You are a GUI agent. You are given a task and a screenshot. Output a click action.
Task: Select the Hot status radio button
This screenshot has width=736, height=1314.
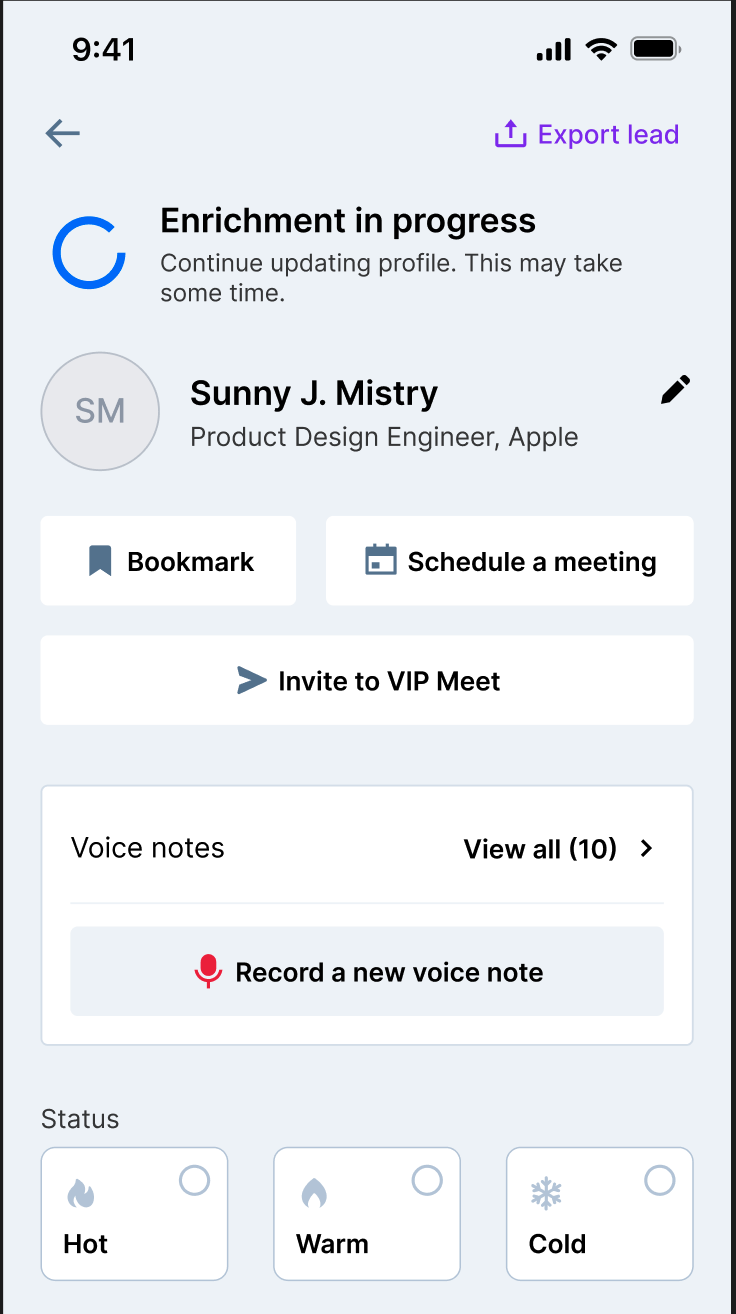tap(194, 1181)
